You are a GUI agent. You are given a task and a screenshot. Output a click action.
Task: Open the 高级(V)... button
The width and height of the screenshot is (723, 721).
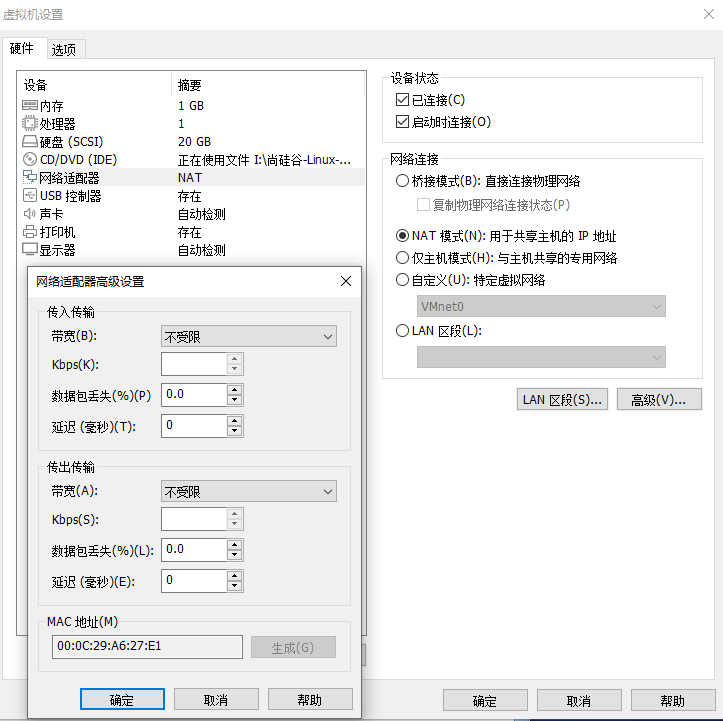[x=659, y=399]
